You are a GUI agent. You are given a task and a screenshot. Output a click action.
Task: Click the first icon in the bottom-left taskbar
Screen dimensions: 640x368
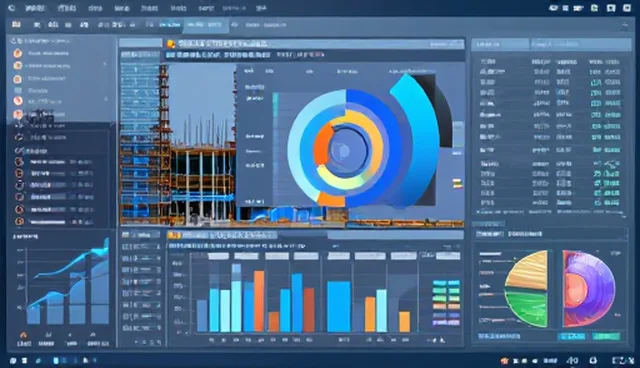tap(13, 361)
